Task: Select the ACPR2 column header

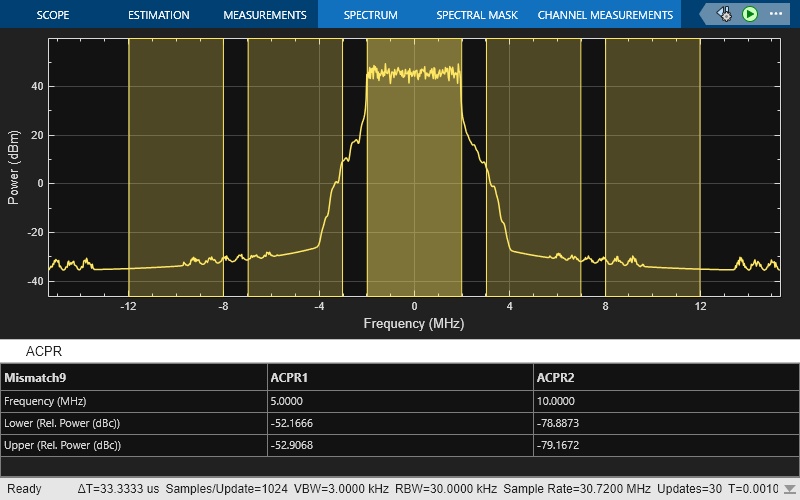Action: (x=557, y=378)
